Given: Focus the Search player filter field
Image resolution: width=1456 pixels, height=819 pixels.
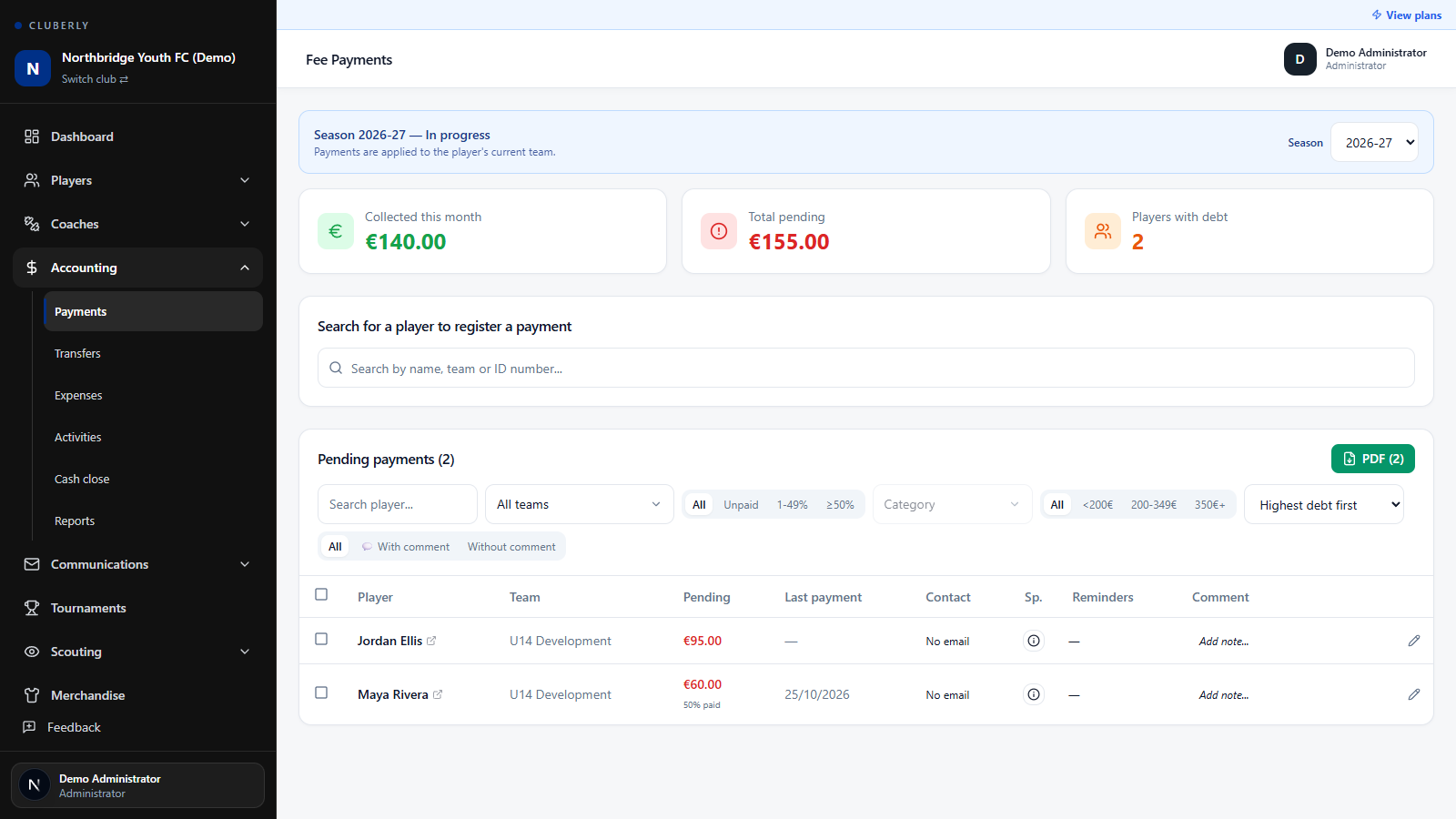Looking at the screenshot, I should point(397,504).
